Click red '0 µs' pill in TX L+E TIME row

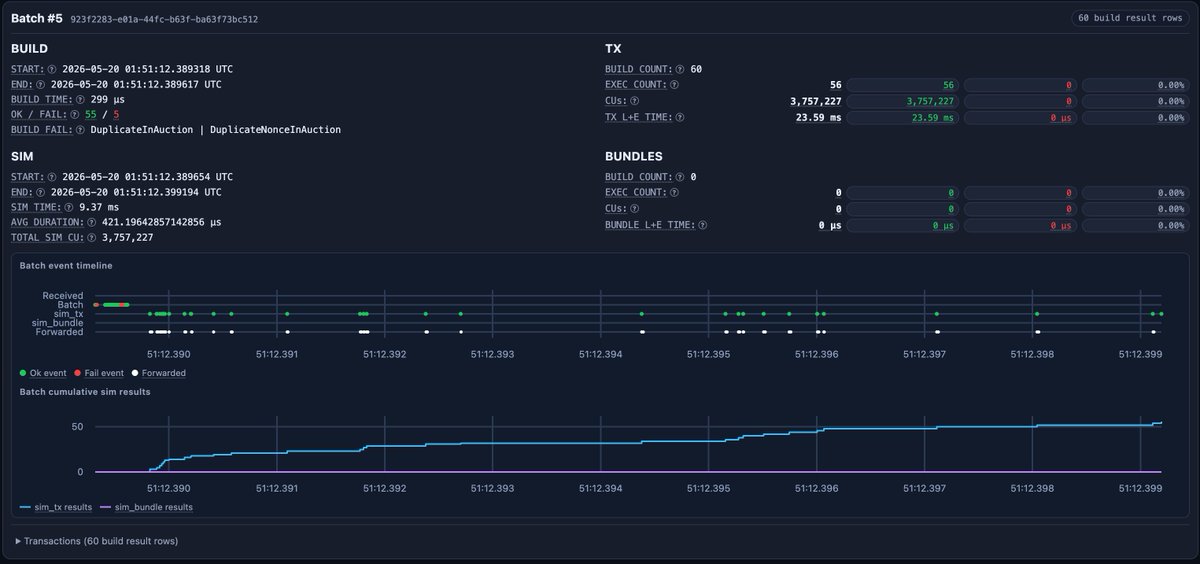(1020, 117)
